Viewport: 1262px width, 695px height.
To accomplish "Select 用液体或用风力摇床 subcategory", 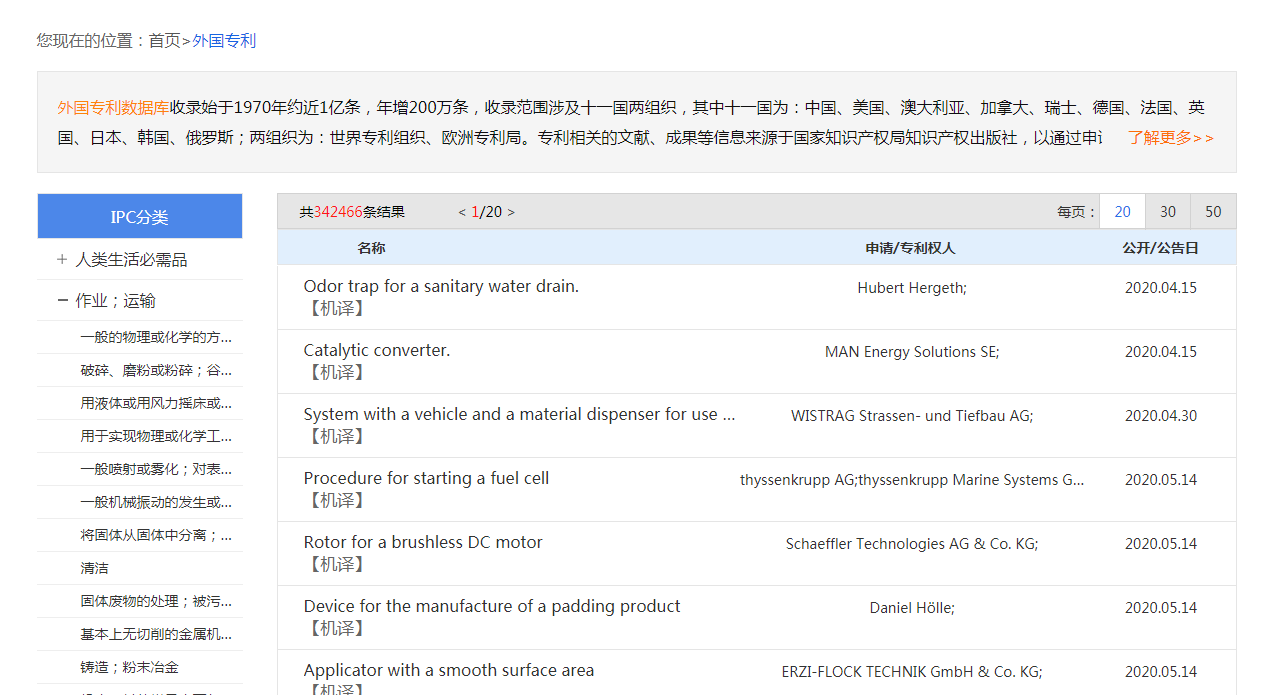I will (x=156, y=403).
